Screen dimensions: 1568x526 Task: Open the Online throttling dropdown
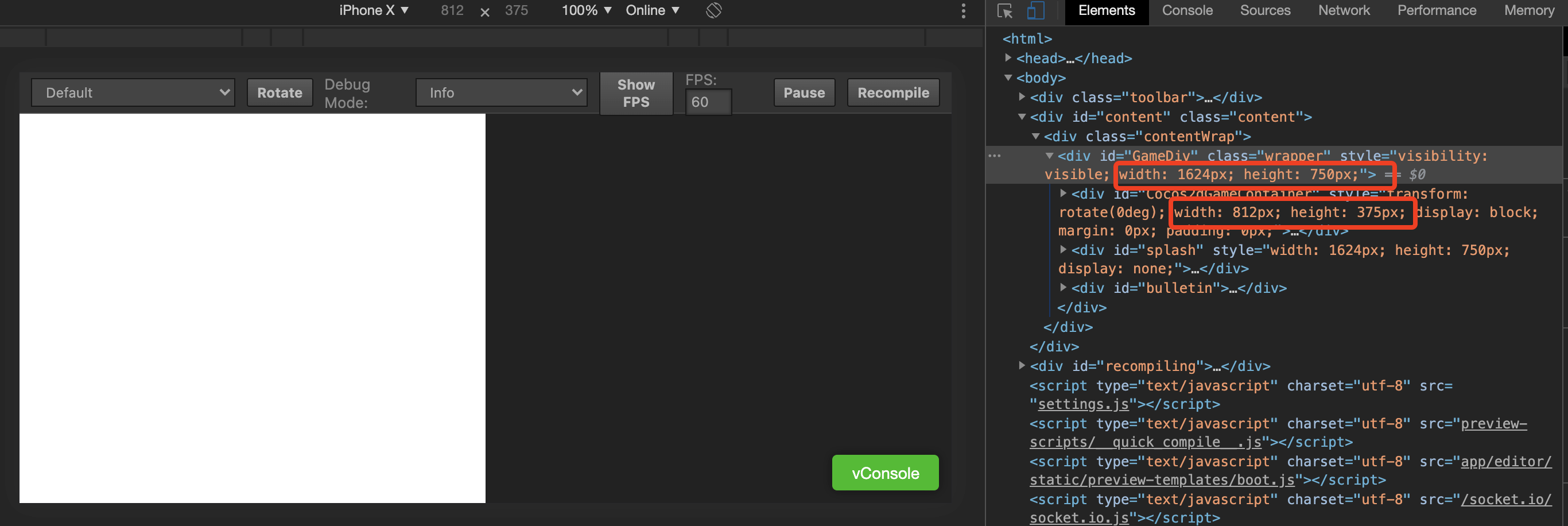point(653,10)
